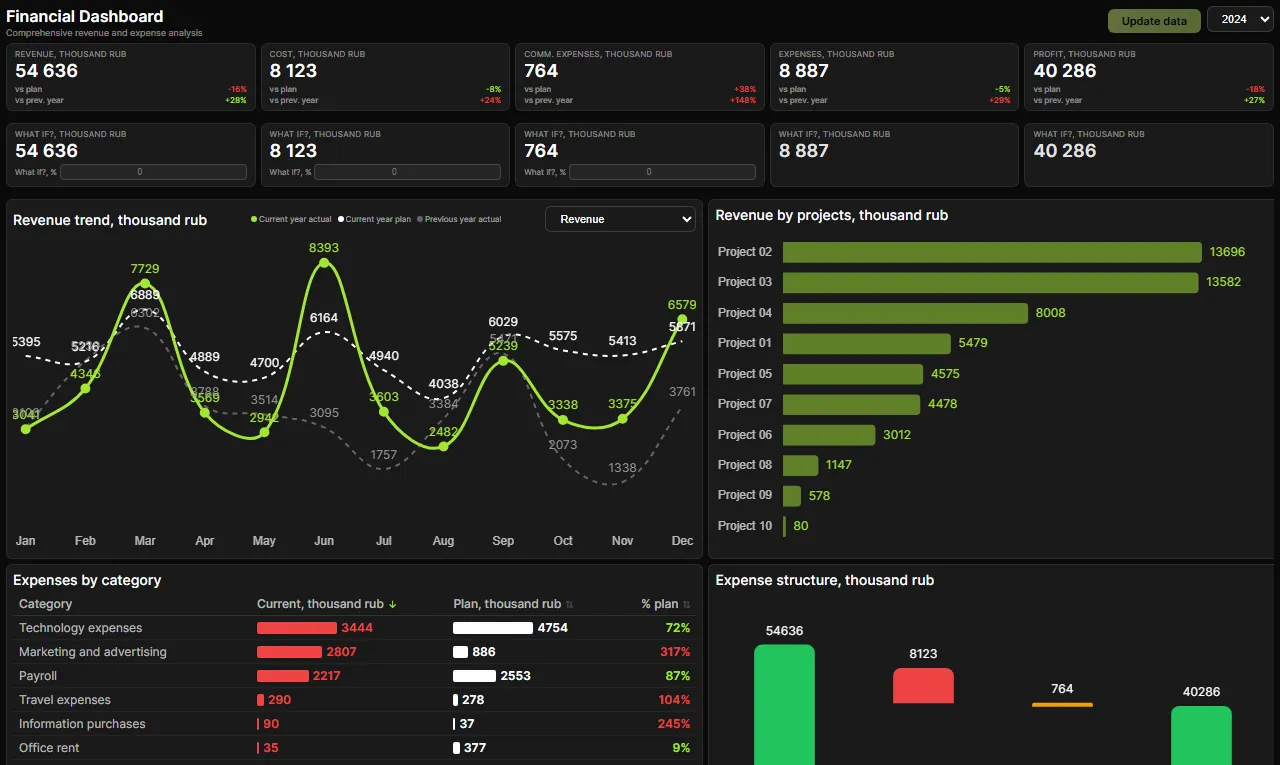Select the 'Marketing and advertising' row label
This screenshot has height=765, width=1280.
click(93, 652)
